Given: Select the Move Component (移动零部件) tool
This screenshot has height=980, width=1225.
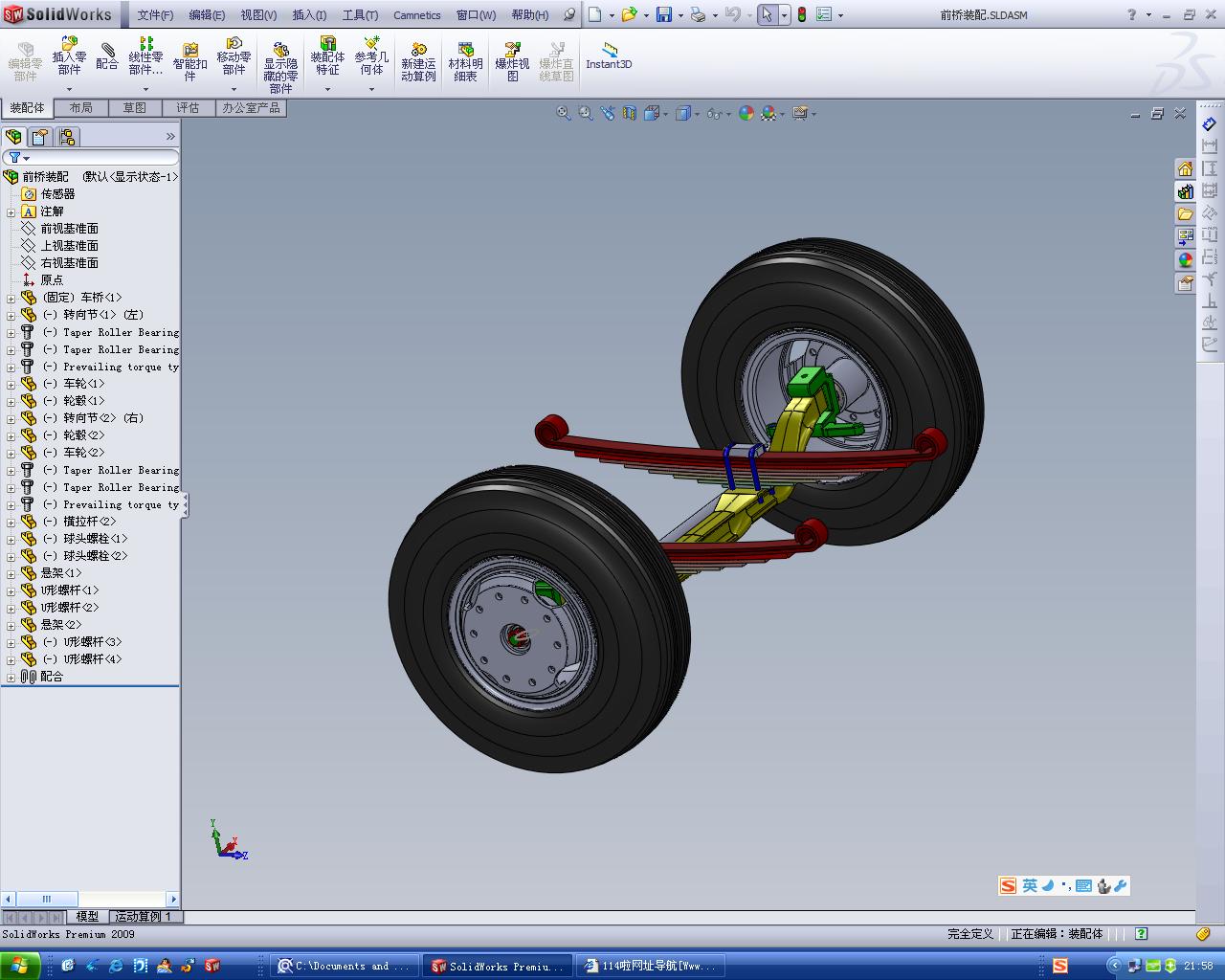Looking at the screenshot, I should pos(234,57).
